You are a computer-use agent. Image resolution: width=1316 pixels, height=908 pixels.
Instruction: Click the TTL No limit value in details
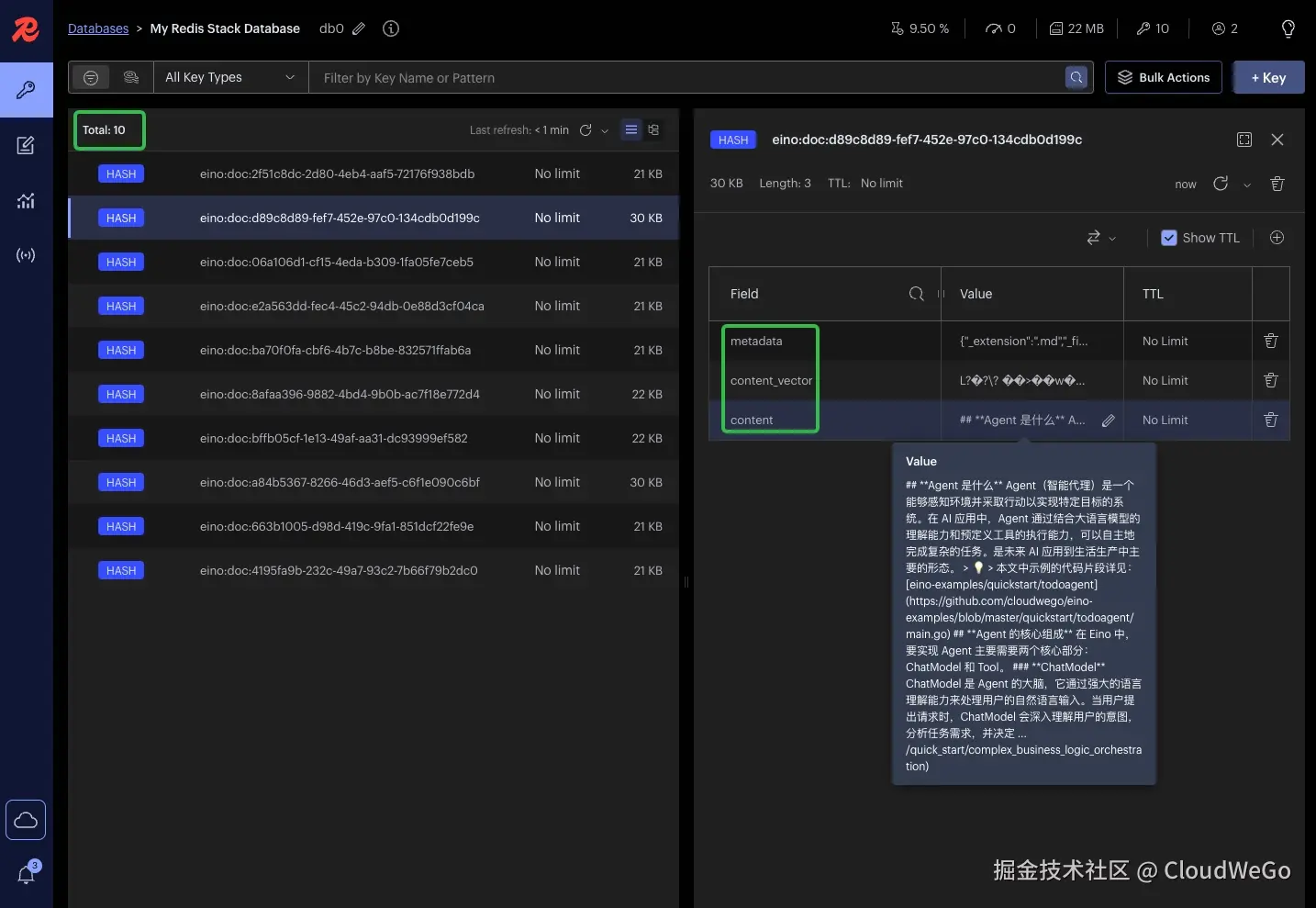881,184
